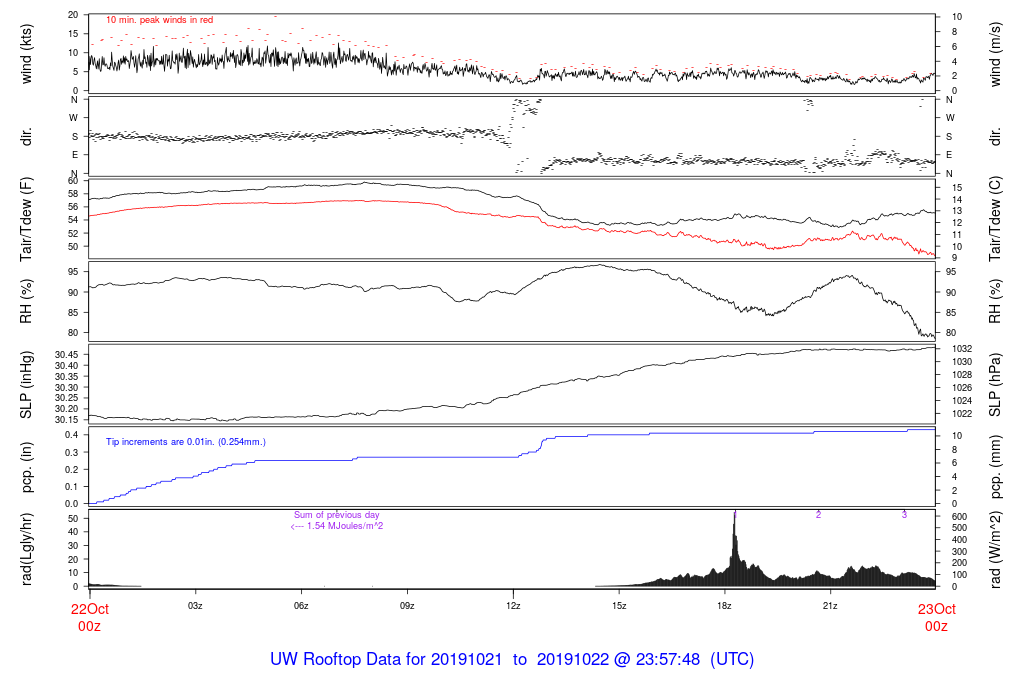
Task: Click the 'Tair/Tdew (F)' axis title
Action: pos(26,219)
